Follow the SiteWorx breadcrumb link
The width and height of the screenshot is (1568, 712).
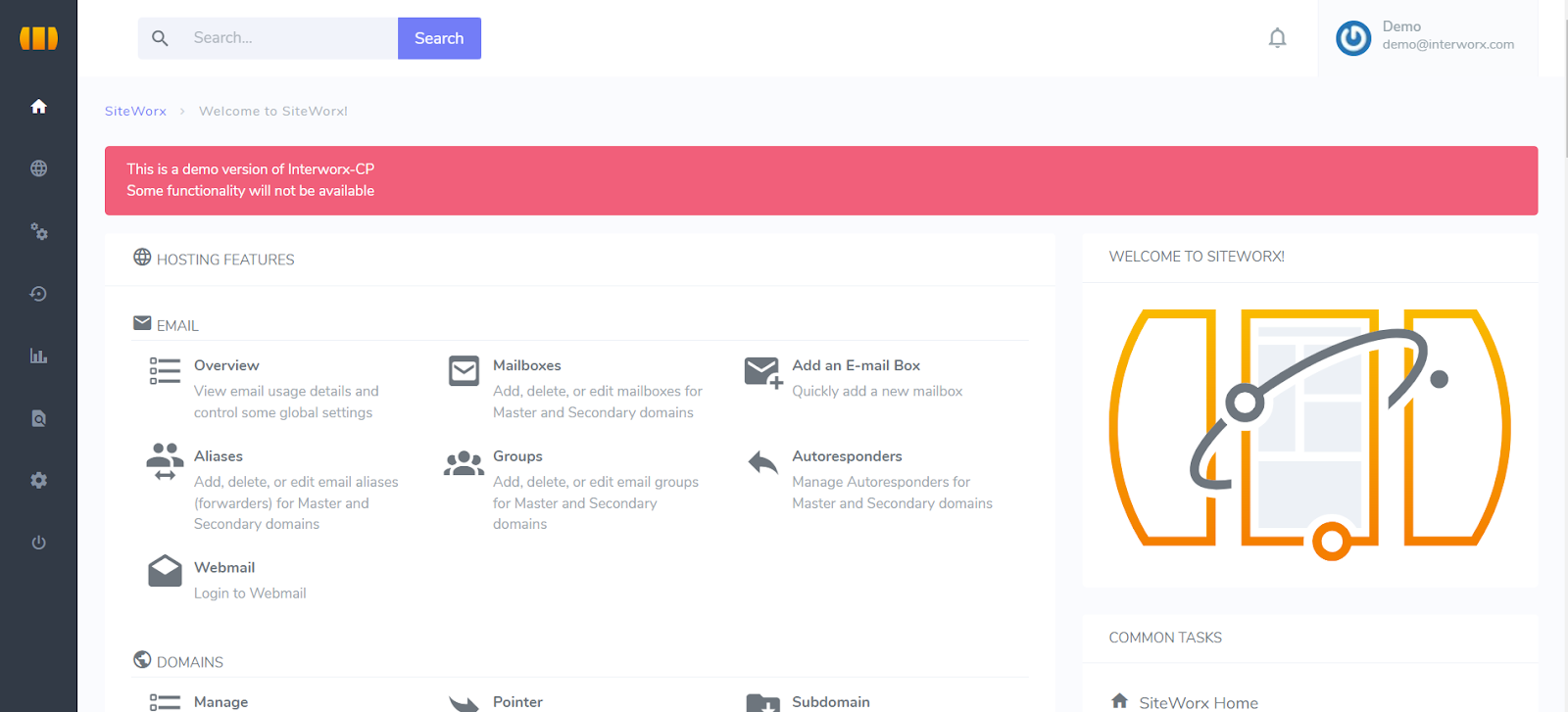tap(135, 111)
